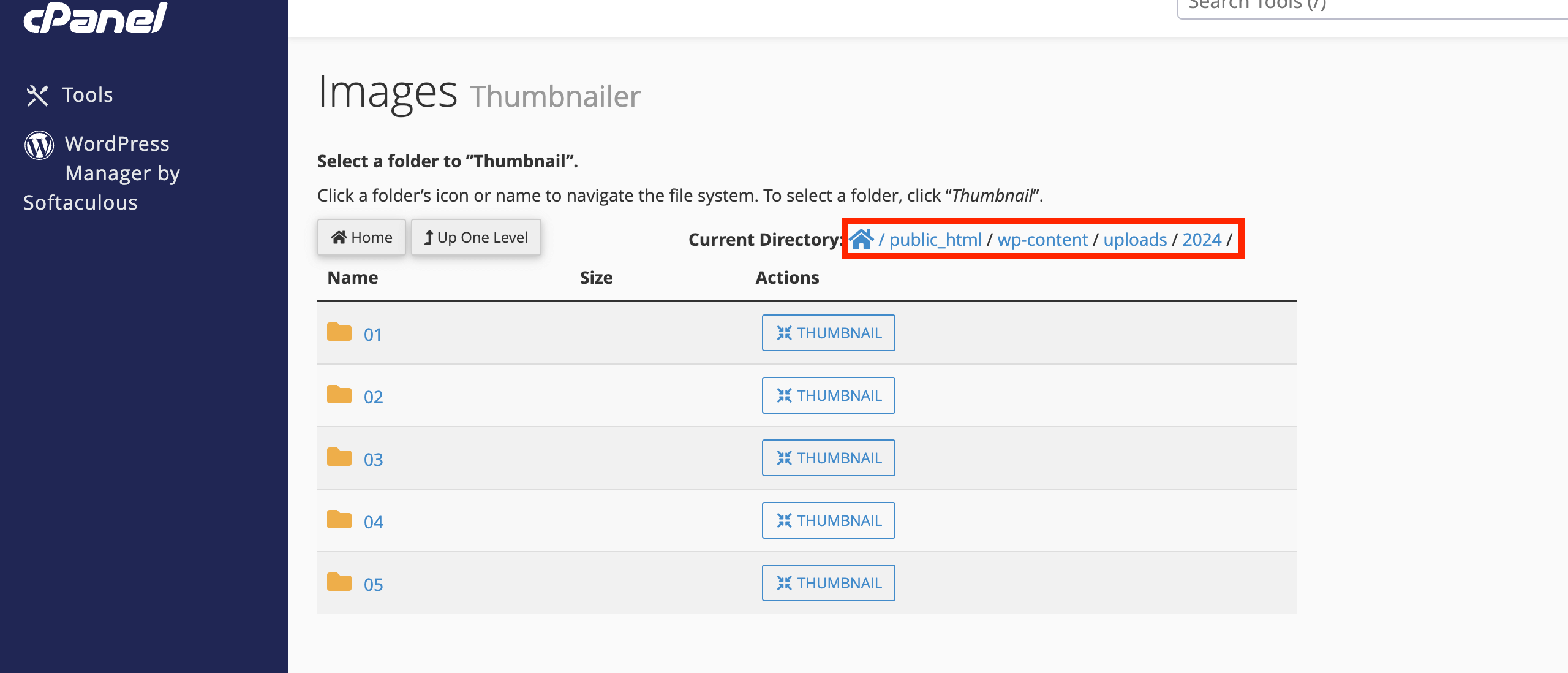Click the folder icon for 02
The image size is (1568, 673).
(339, 394)
